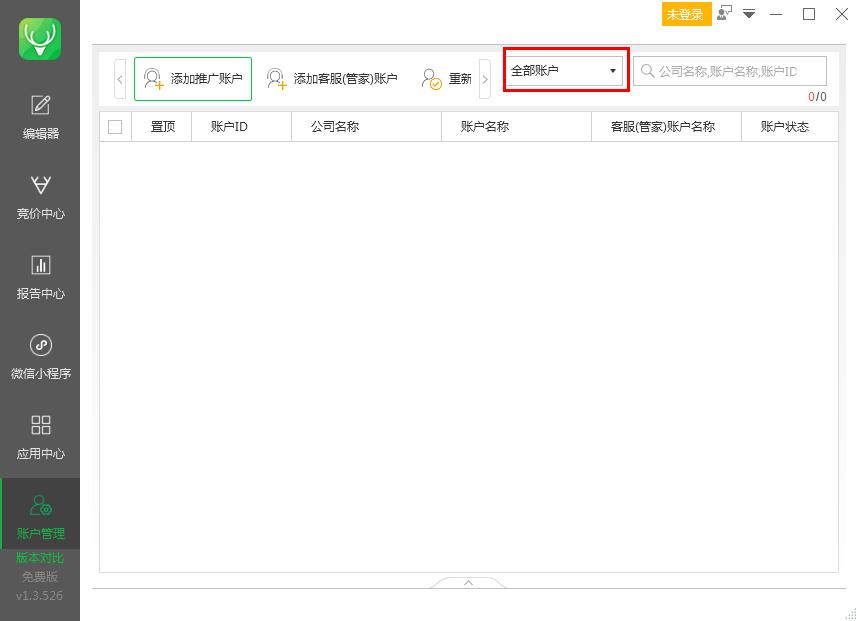The image size is (858, 621).
Task: Tick the select-all checkbox in the table header
Action: pos(114,126)
